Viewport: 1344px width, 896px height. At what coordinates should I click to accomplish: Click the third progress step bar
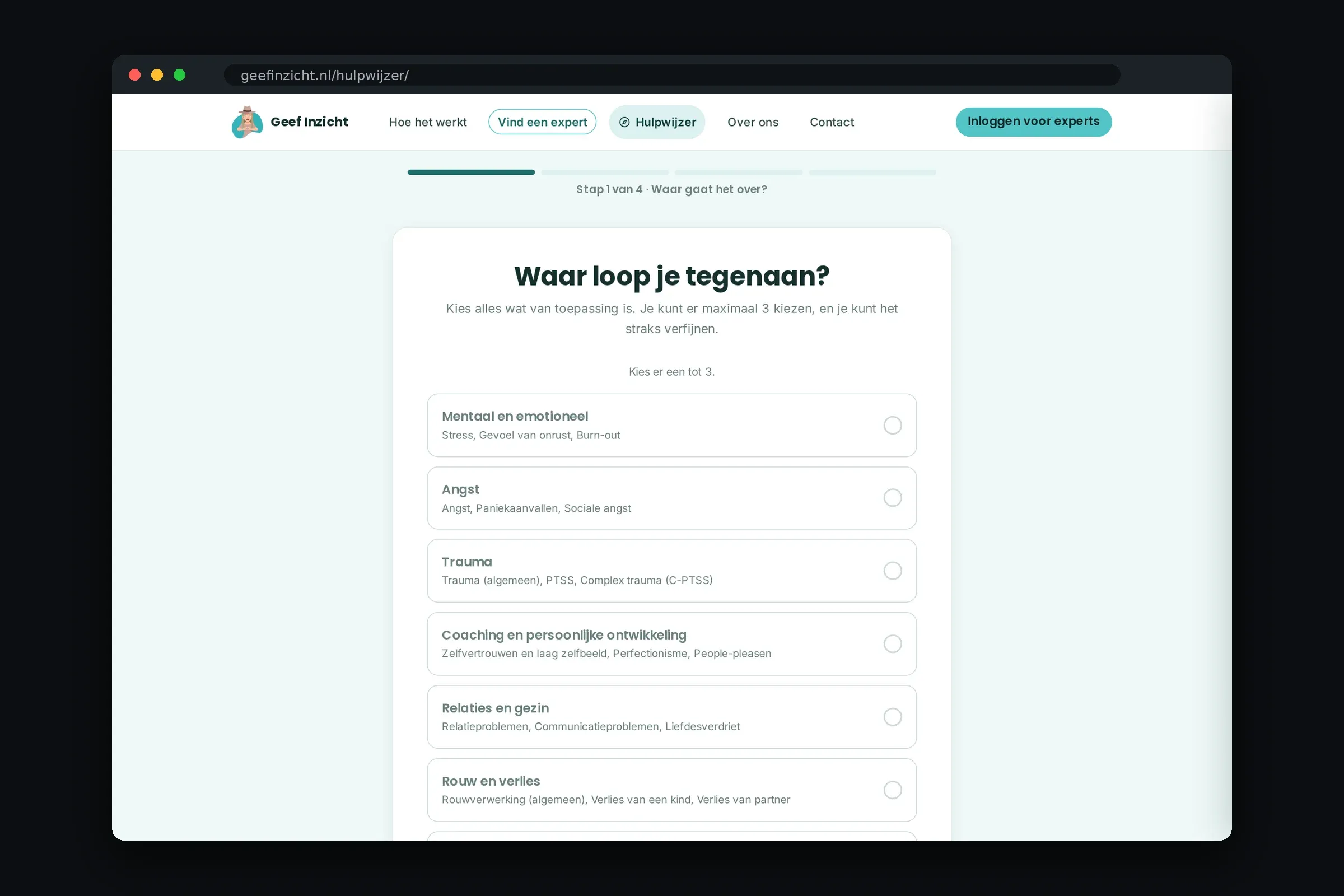(x=738, y=172)
